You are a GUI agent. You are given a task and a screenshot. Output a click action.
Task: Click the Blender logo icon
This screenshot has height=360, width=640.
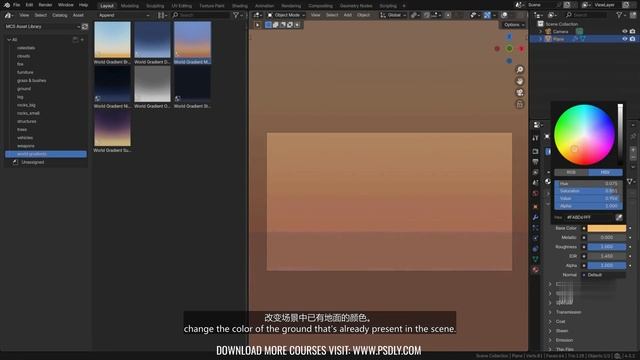pos(7,5)
